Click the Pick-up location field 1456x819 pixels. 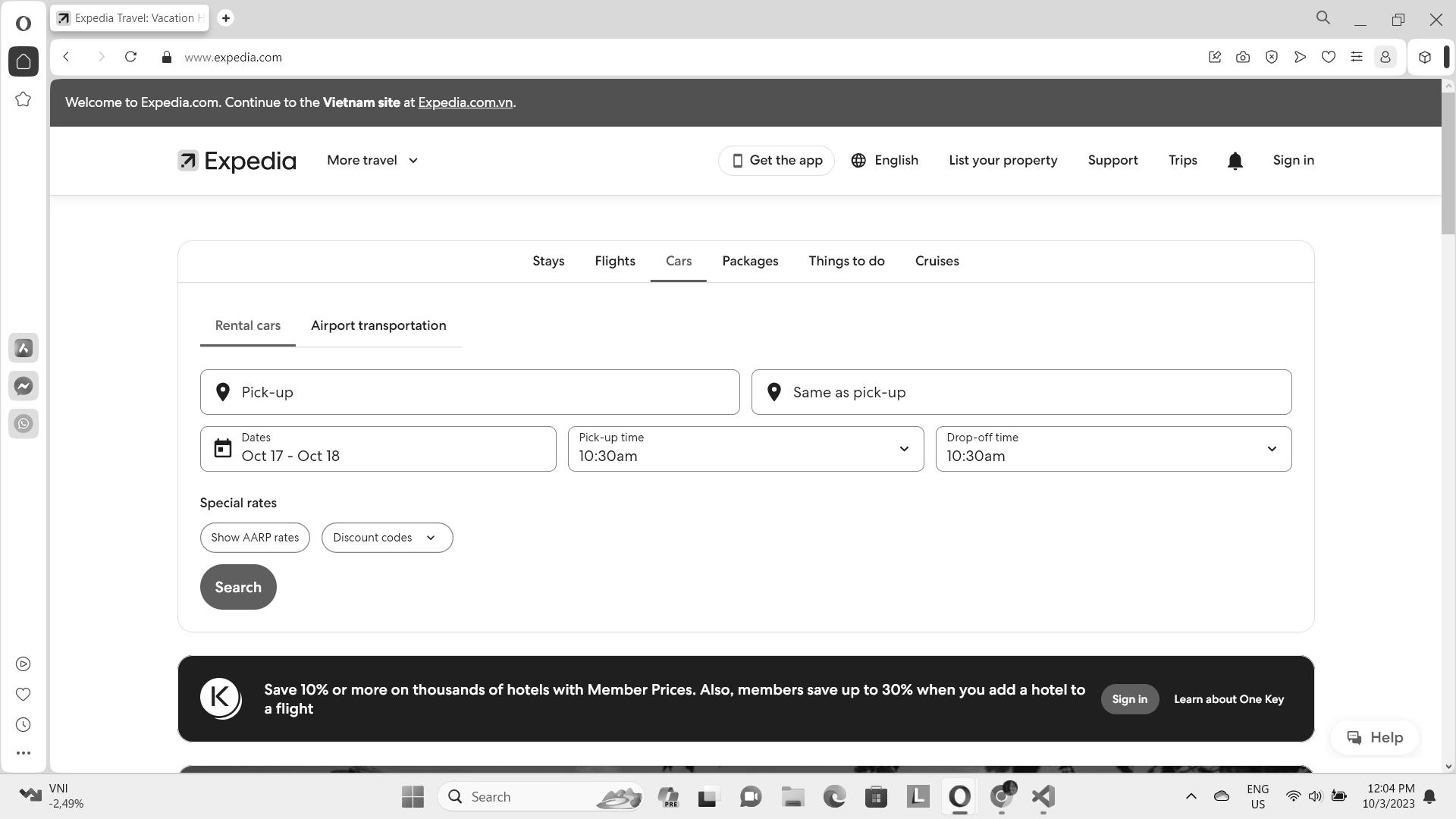click(x=469, y=392)
